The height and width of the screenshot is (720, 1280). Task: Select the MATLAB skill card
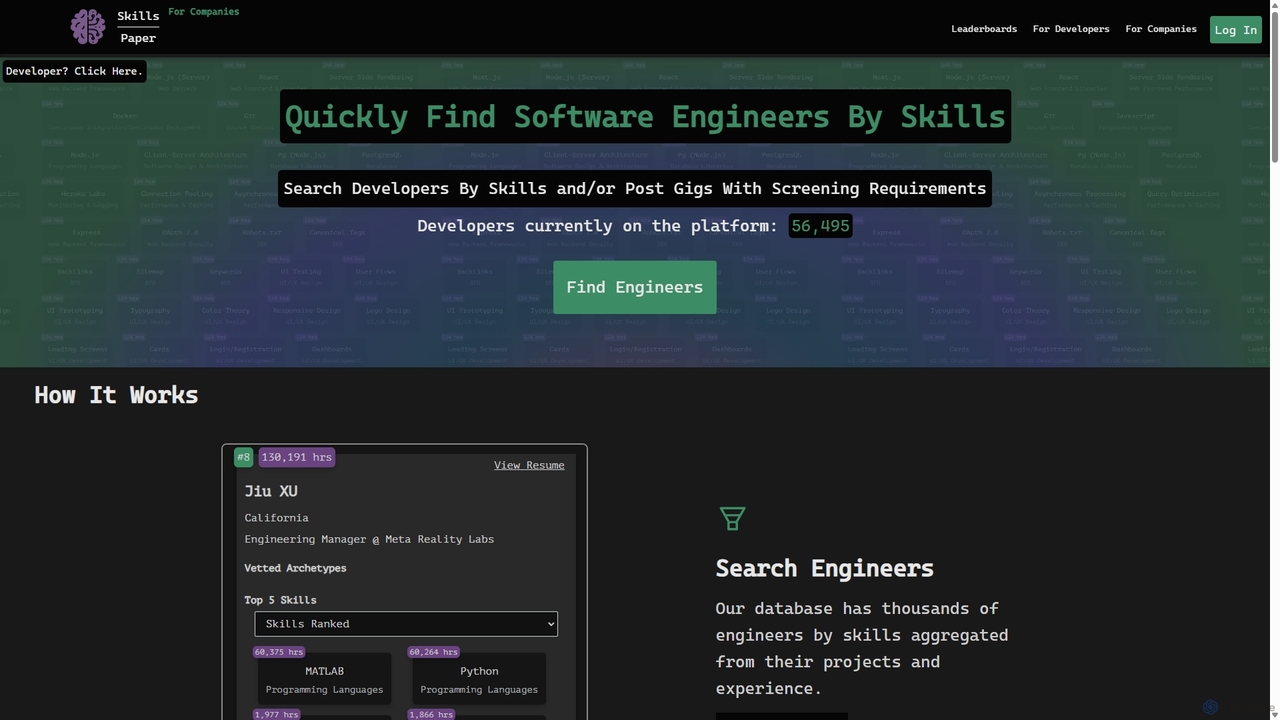[324, 679]
